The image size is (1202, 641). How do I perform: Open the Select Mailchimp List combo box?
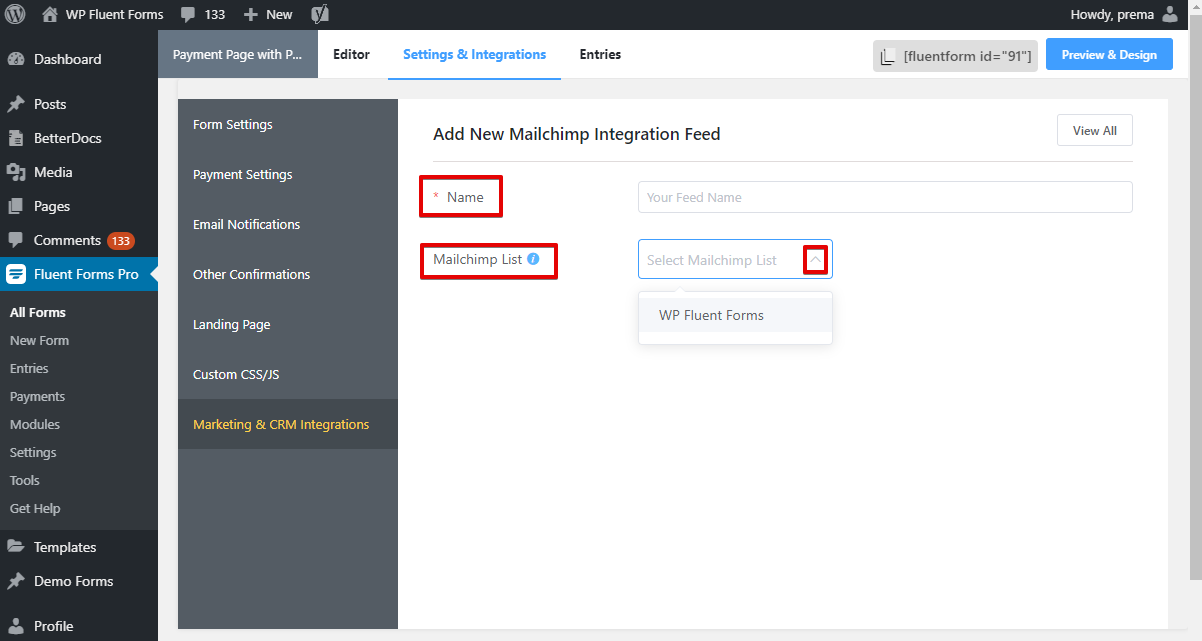tap(735, 260)
